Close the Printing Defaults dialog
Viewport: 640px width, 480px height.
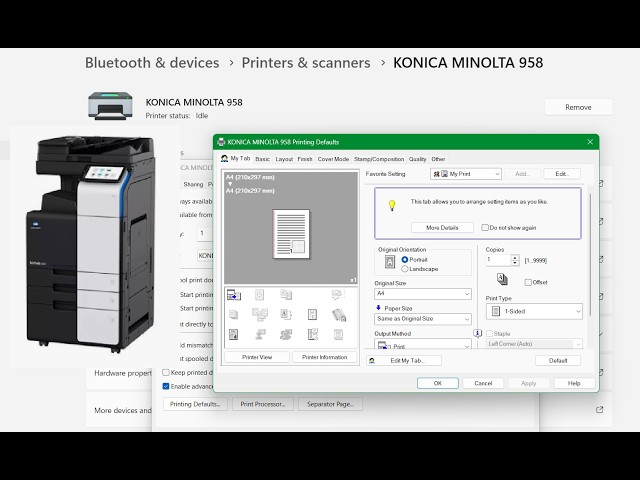(x=590, y=142)
